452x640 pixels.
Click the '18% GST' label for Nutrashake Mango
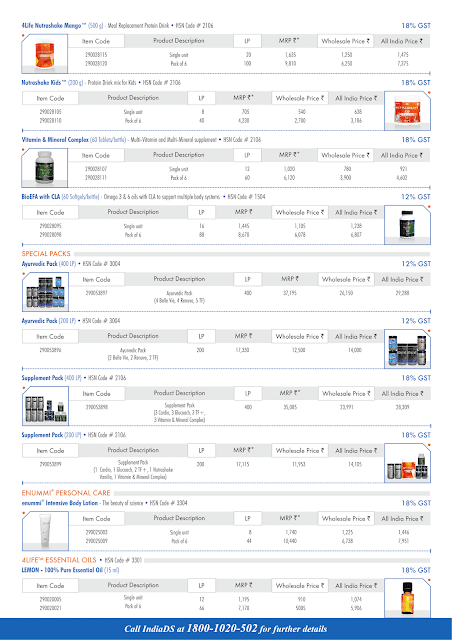point(416,26)
